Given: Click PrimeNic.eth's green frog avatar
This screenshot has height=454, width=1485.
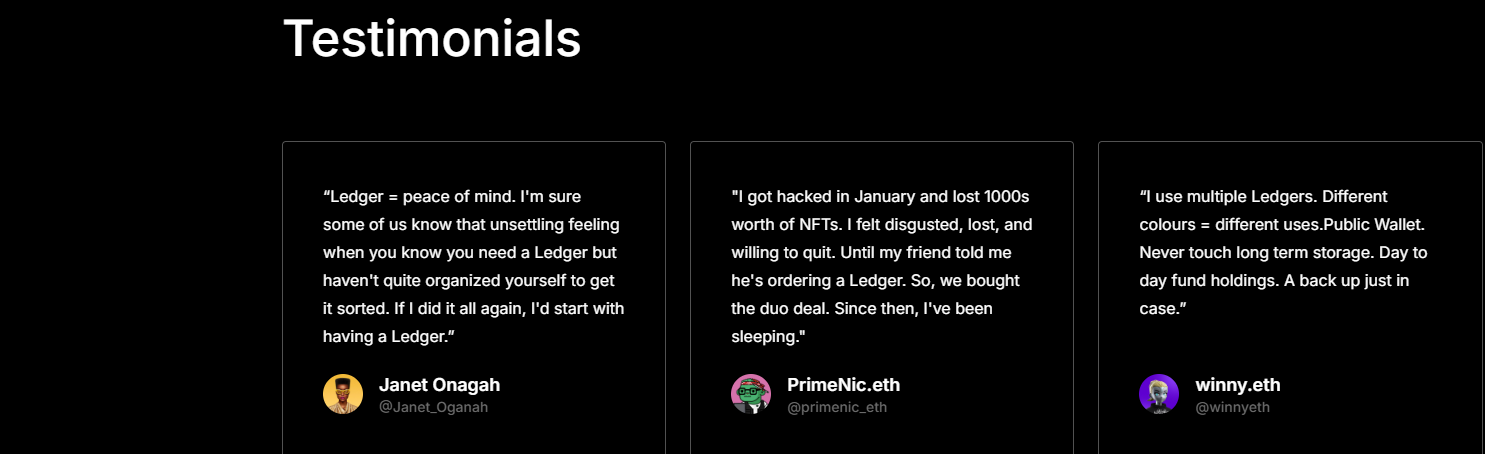Looking at the screenshot, I should coord(751,394).
